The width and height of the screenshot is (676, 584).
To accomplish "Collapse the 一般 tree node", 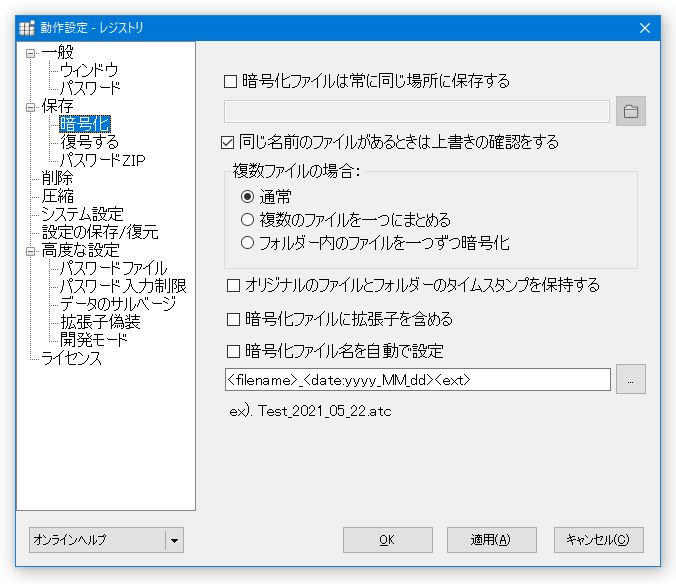I will (30, 53).
